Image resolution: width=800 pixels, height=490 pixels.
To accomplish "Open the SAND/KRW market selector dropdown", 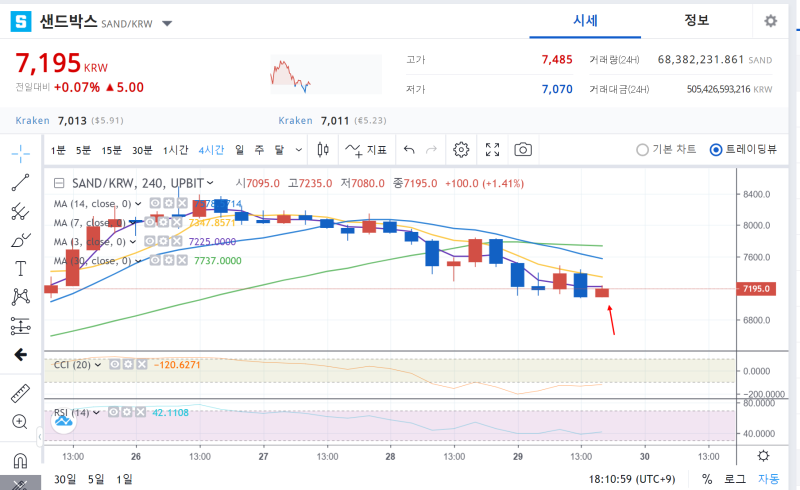I will 167,23.
